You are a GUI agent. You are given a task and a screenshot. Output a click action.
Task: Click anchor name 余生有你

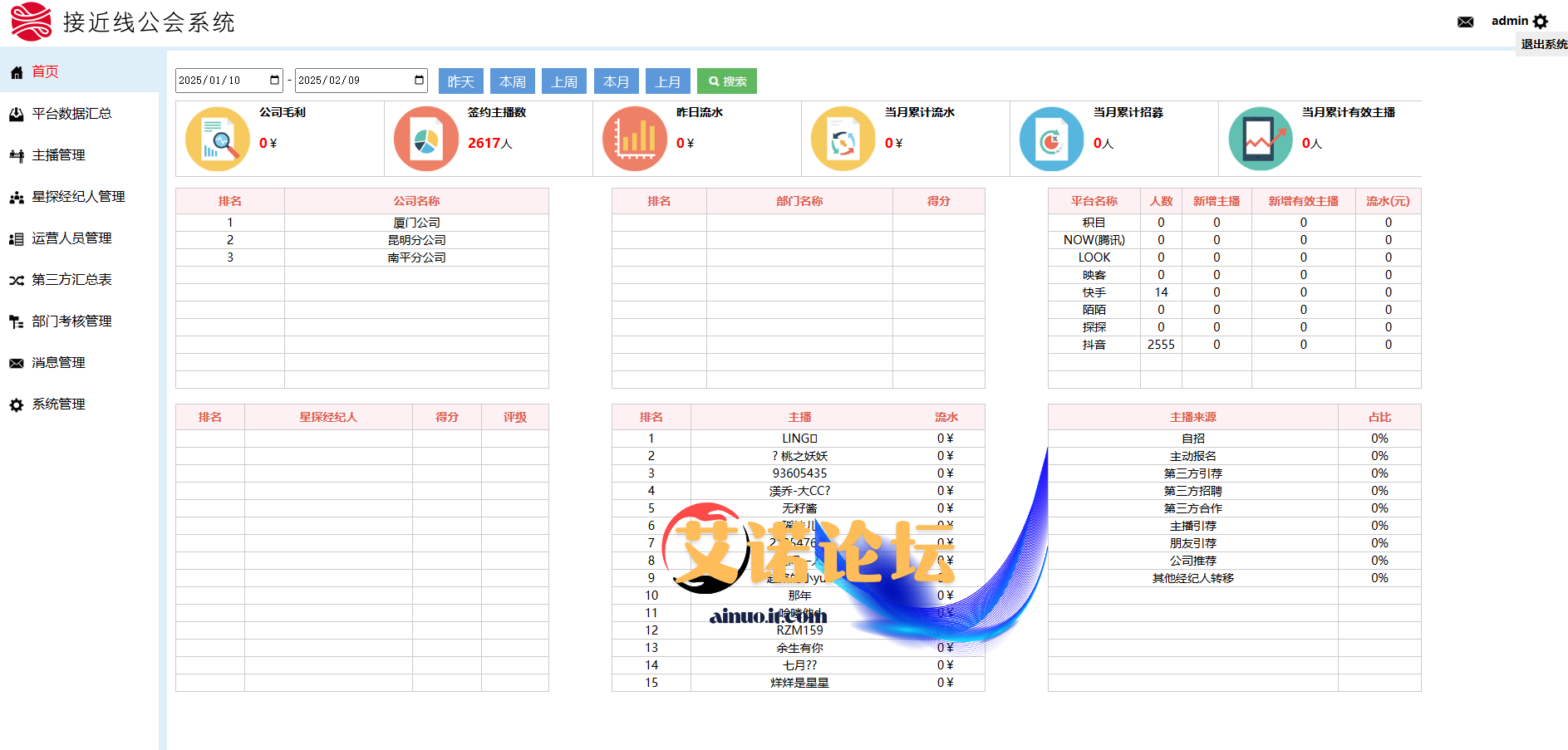pos(799,648)
